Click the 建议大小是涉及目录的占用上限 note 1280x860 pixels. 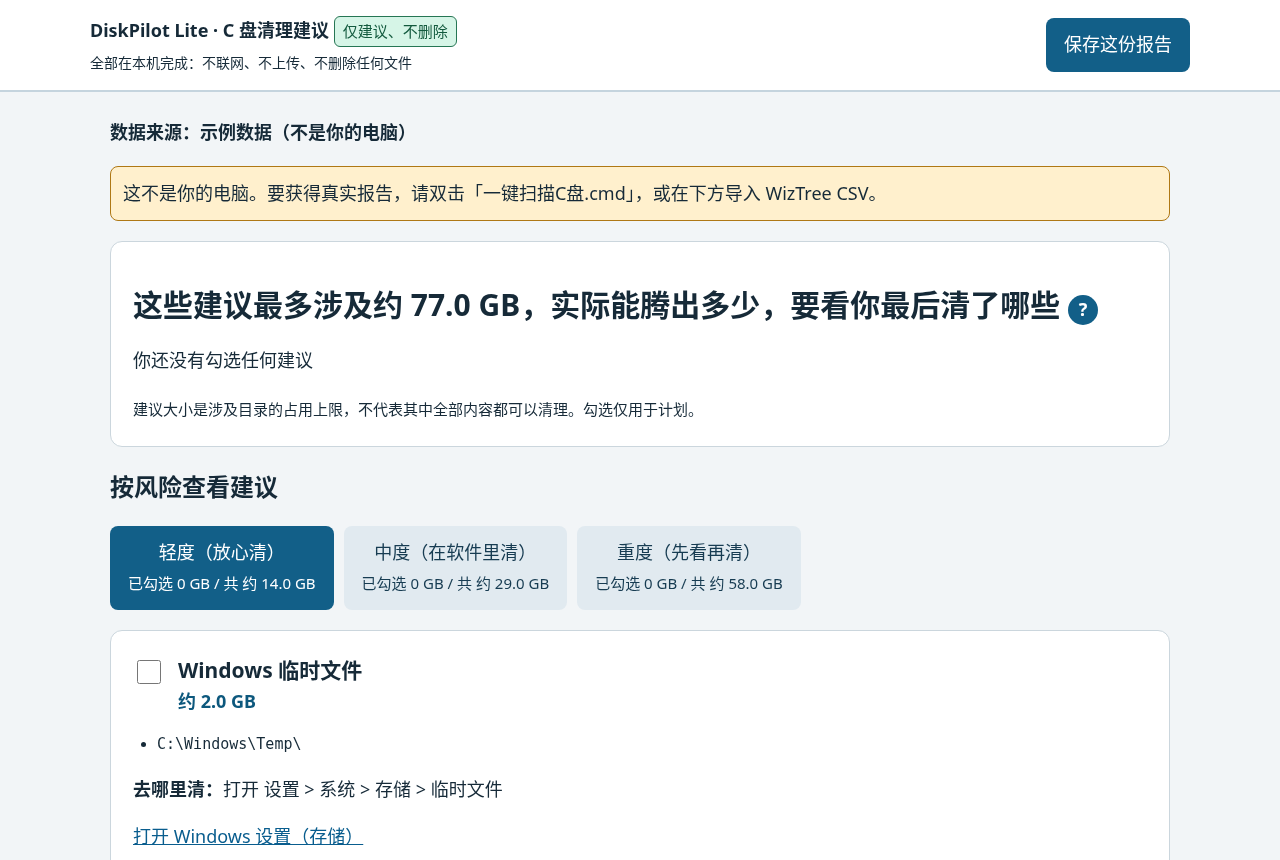[417, 410]
